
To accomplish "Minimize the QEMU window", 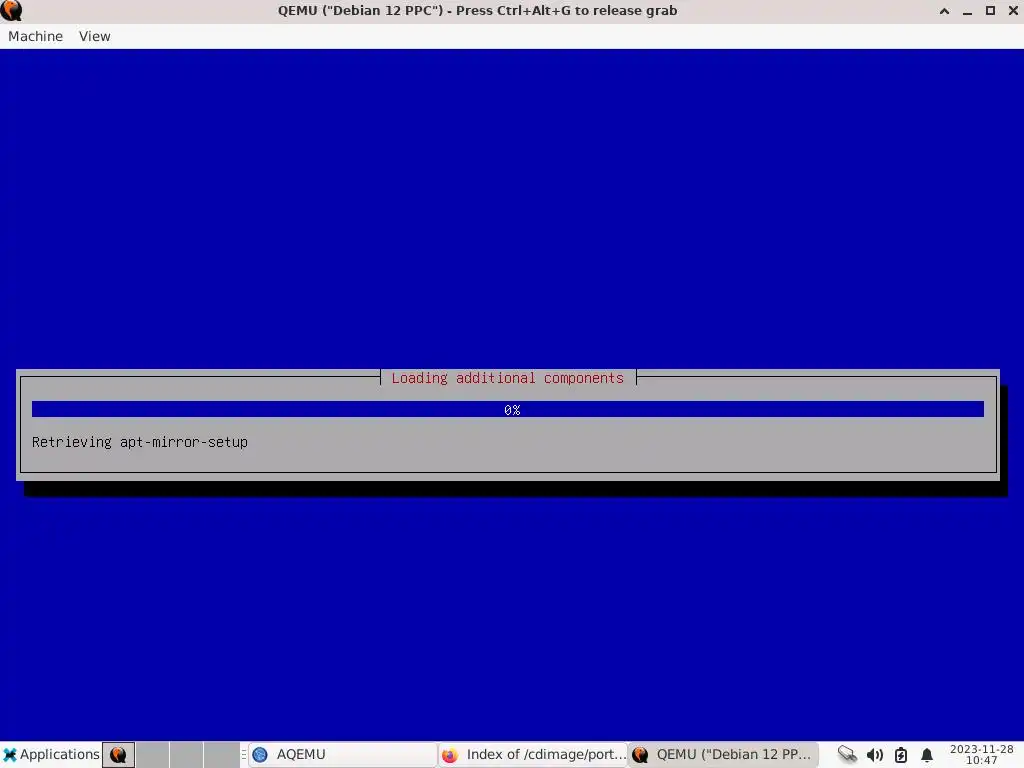I will click(967, 11).
